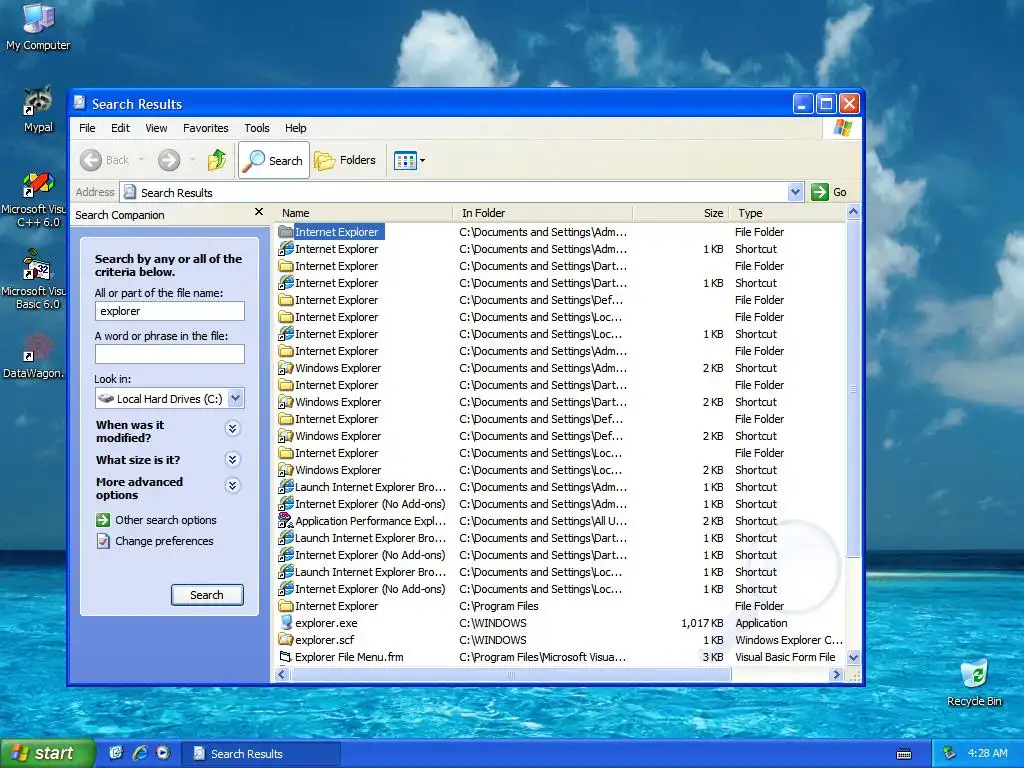Click the Back toolbar button

pyautogui.click(x=105, y=160)
